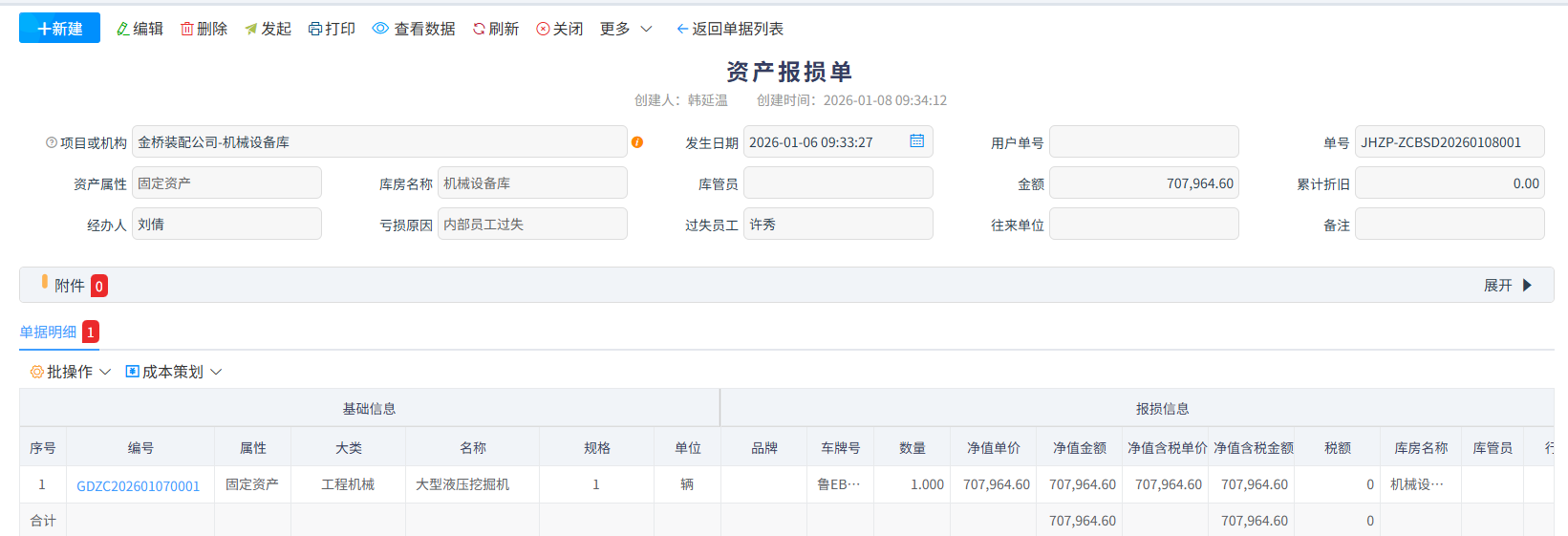Select the 单据明细 tab
This screenshot has width=1568, height=536.
pyautogui.click(x=49, y=332)
